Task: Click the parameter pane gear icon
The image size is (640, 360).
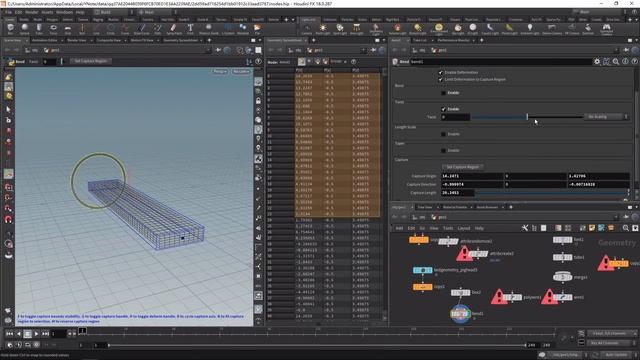Action: 597,61
